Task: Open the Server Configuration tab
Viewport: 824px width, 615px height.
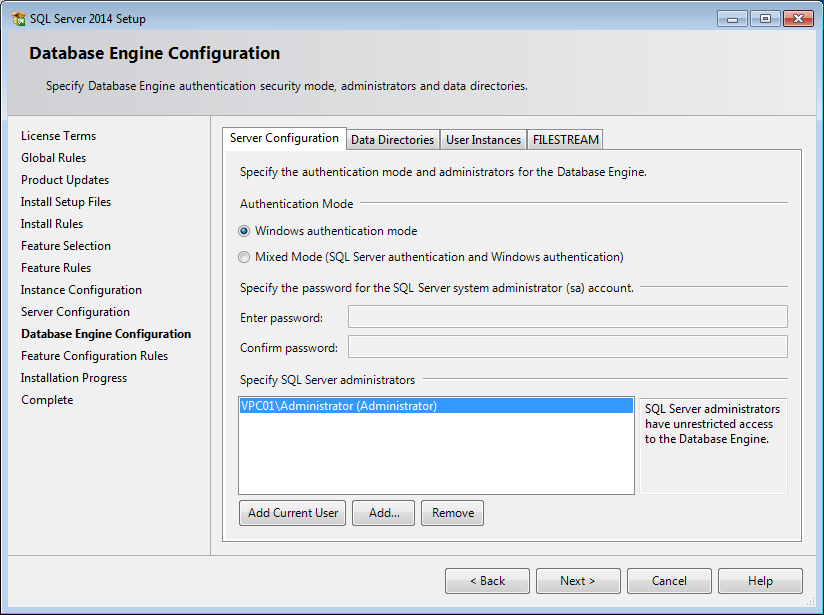Action: tap(284, 138)
